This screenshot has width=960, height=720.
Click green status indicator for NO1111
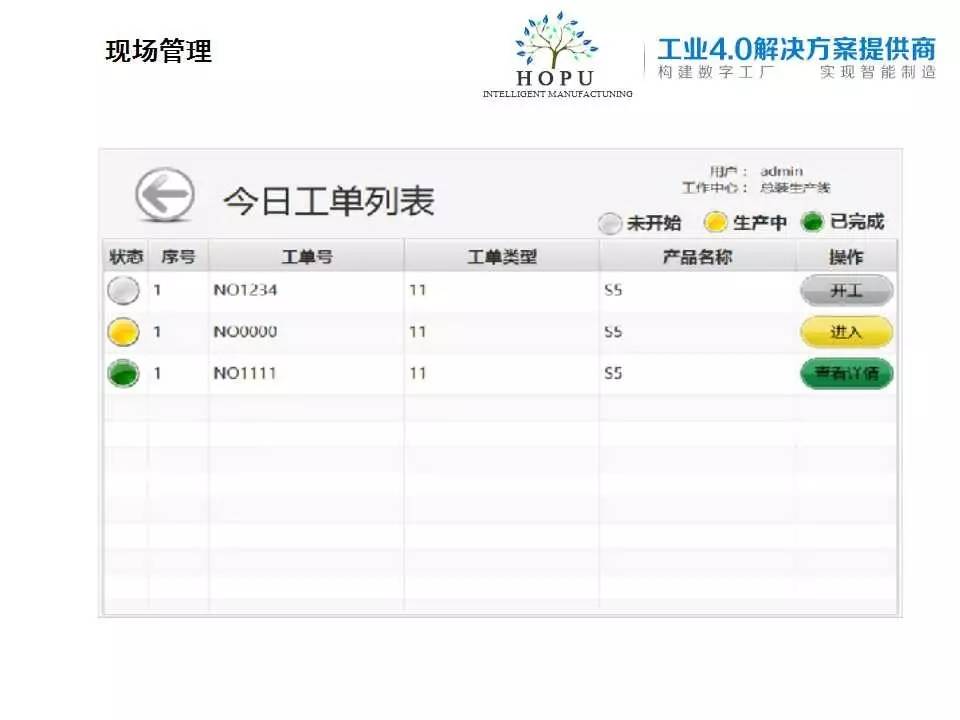(x=123, y=374)
